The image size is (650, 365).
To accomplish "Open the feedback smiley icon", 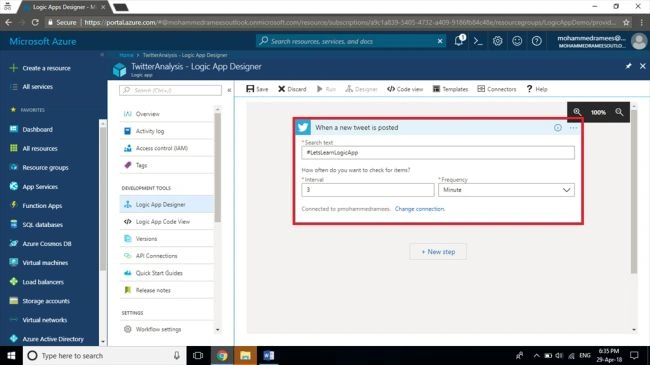I will tap(517, 41).
